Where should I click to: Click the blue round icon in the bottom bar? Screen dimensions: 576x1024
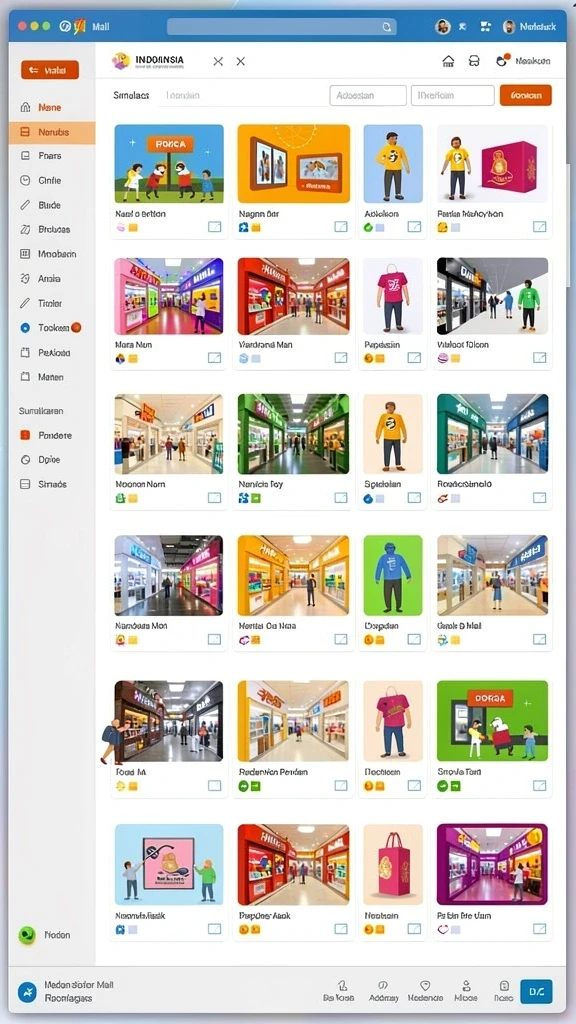[x=27, y=992]
